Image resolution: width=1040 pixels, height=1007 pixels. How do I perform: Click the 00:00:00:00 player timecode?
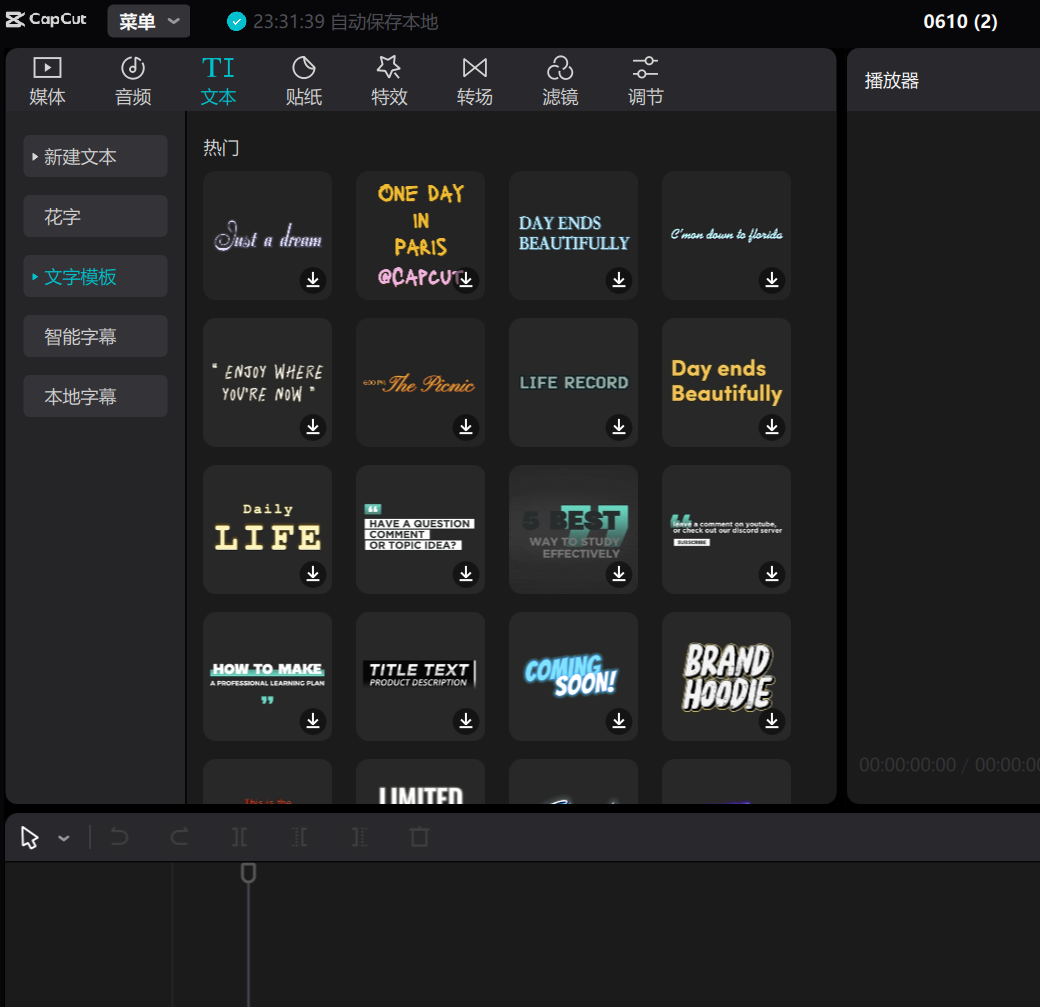(907, 765)
